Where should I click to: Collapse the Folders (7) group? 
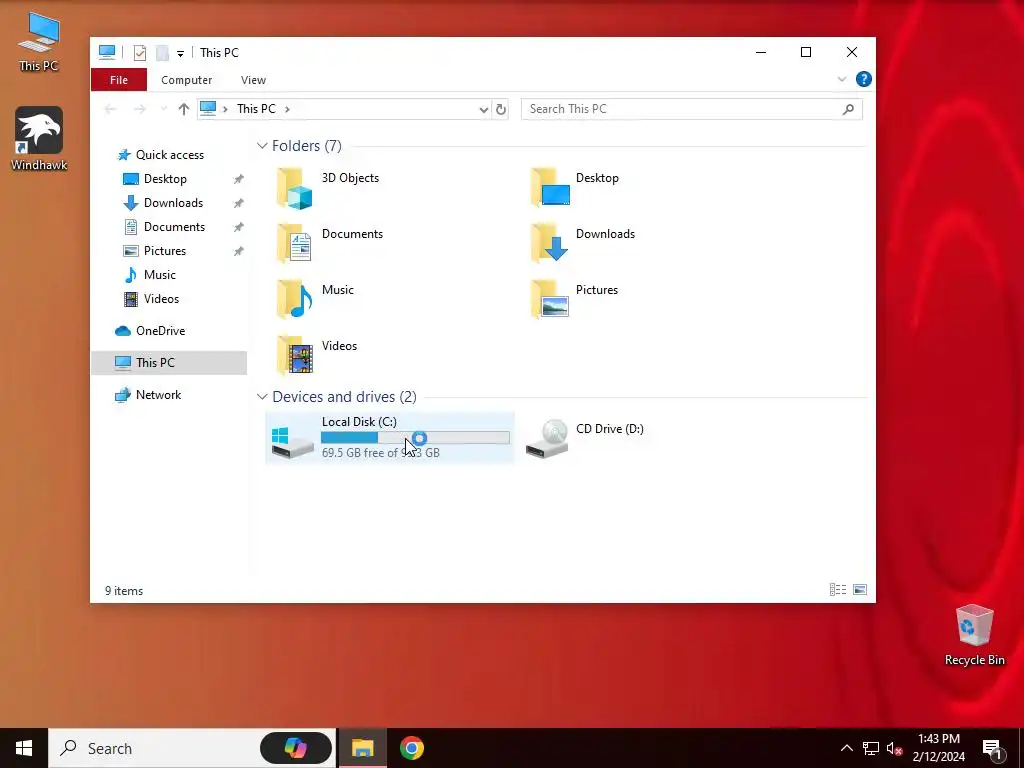click(262, 146)
